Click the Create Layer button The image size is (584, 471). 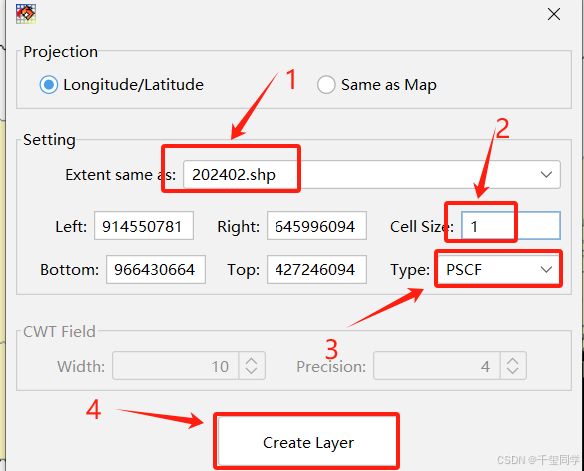(x=308, y=442)
